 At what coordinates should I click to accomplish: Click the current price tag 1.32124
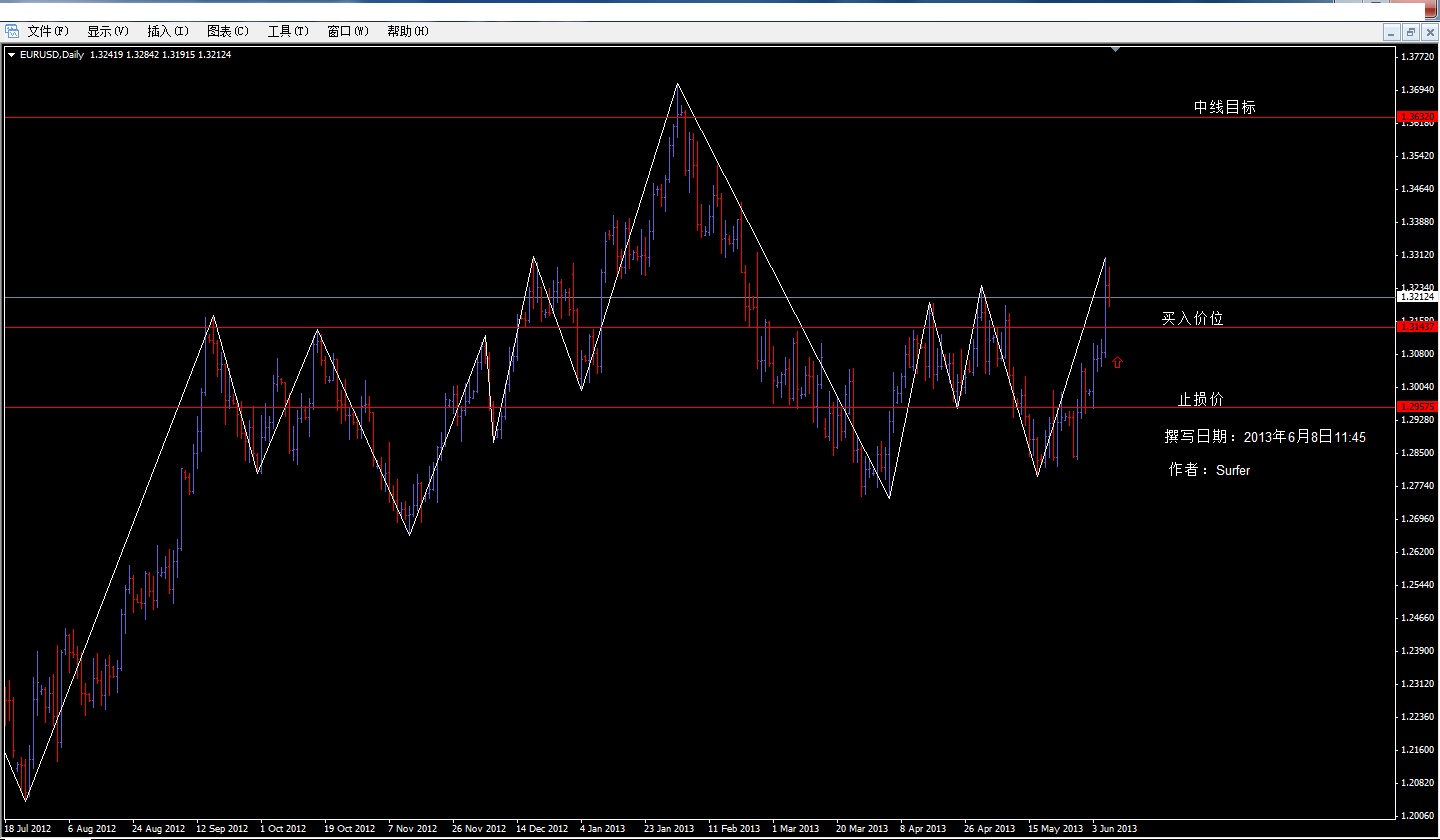tap(1418, 297)
